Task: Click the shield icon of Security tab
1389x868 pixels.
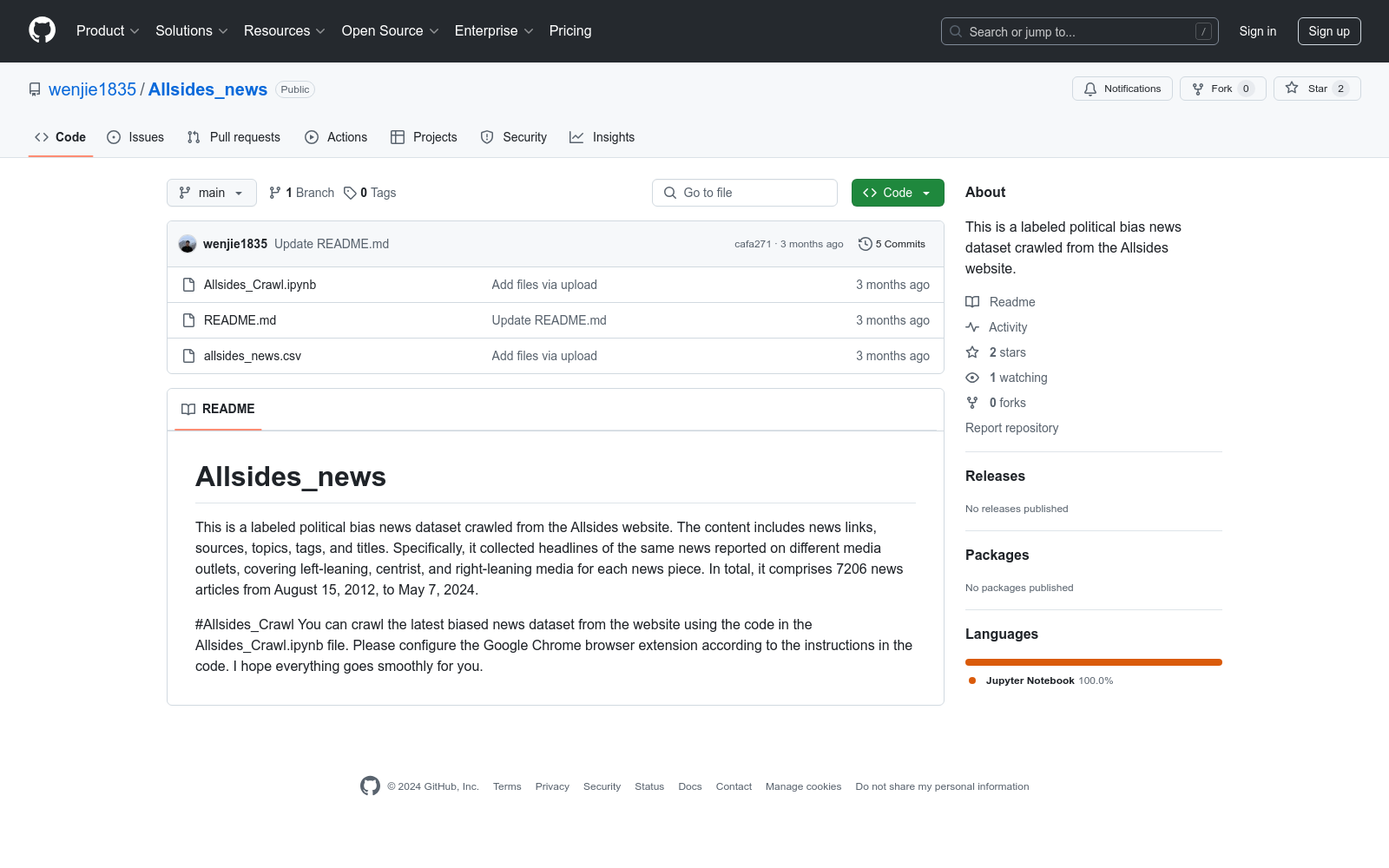Action: 487,137
